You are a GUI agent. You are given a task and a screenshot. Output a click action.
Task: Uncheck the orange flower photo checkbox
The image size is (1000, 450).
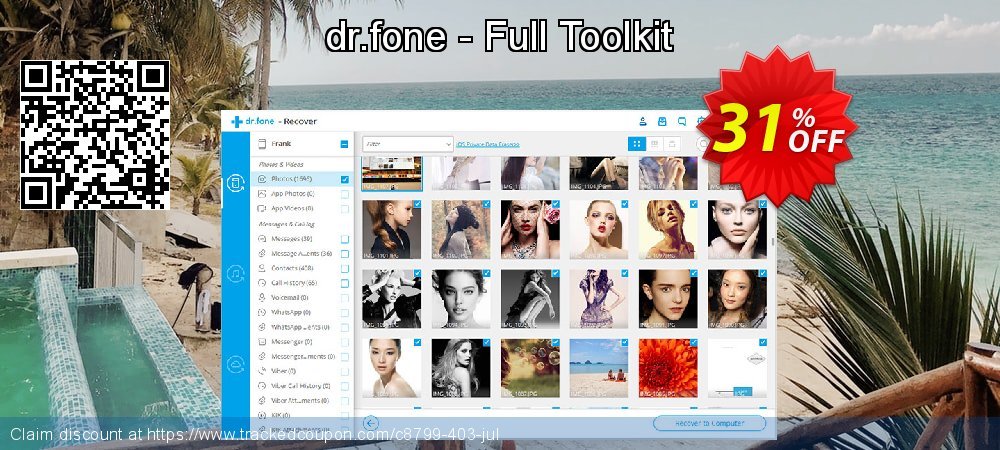click(x=693, y=342)
